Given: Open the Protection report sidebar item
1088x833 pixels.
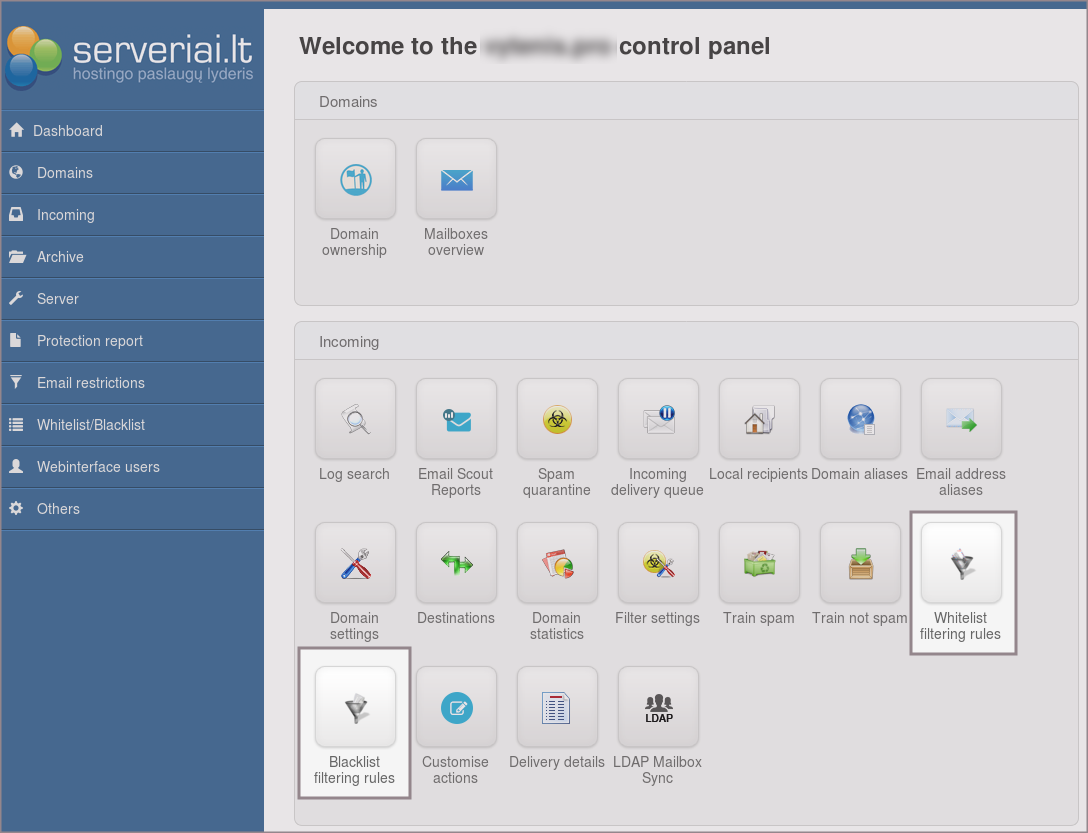Looking at the screenshot, I should click(x=90, y=341).
